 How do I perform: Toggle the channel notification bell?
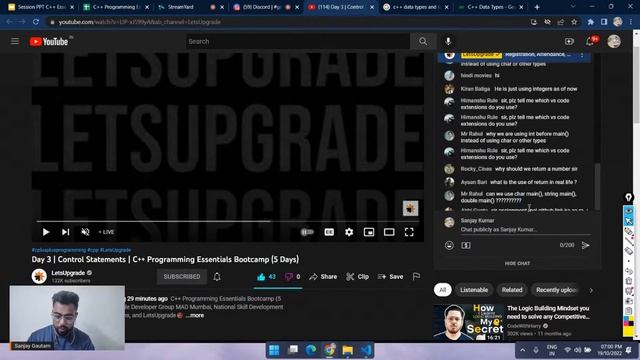coord(217,276)
